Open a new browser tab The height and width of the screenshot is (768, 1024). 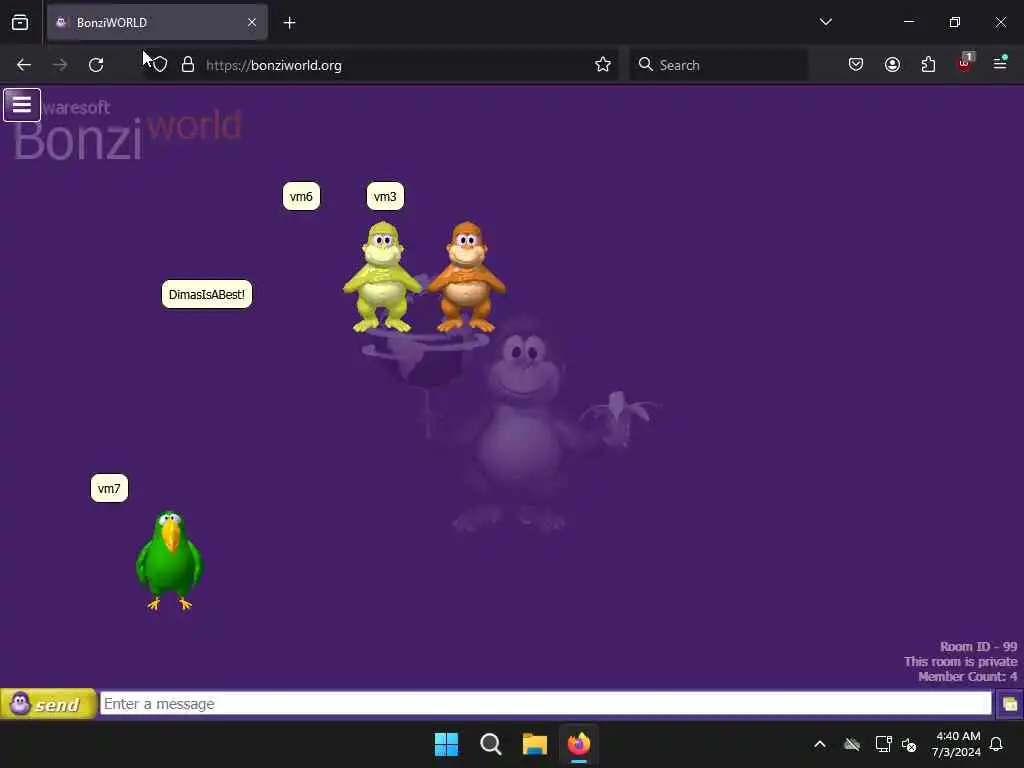(x=289, y=23)
